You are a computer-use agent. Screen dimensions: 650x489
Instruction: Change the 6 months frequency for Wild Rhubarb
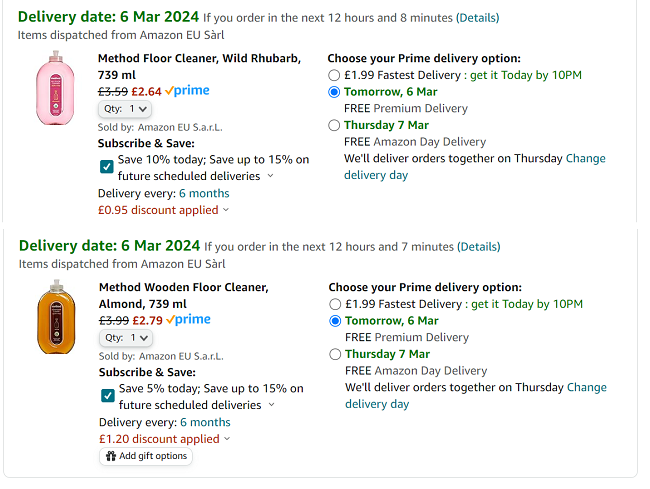pyautogui.click(x=204, y=193)
